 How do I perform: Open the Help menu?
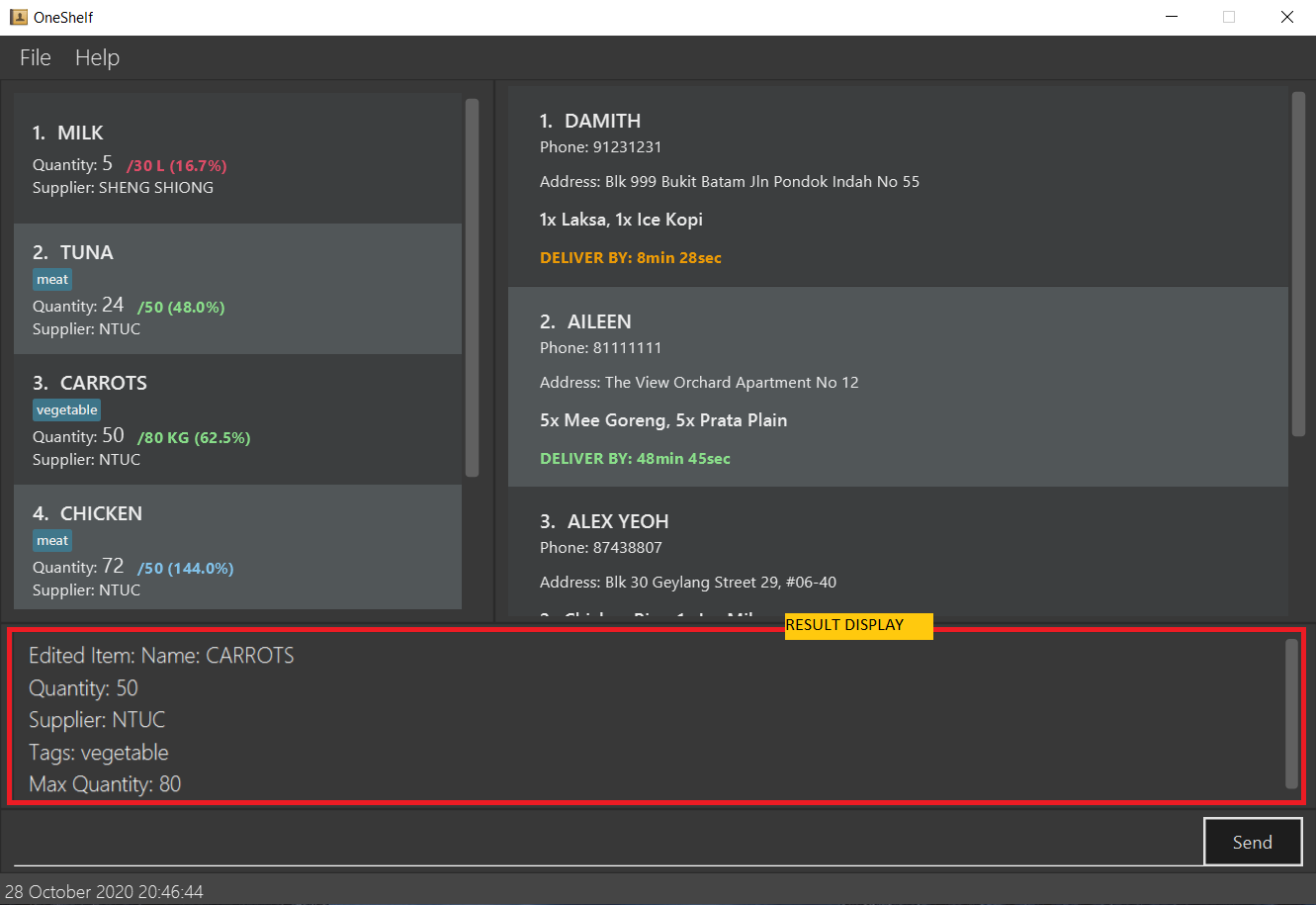97,57
